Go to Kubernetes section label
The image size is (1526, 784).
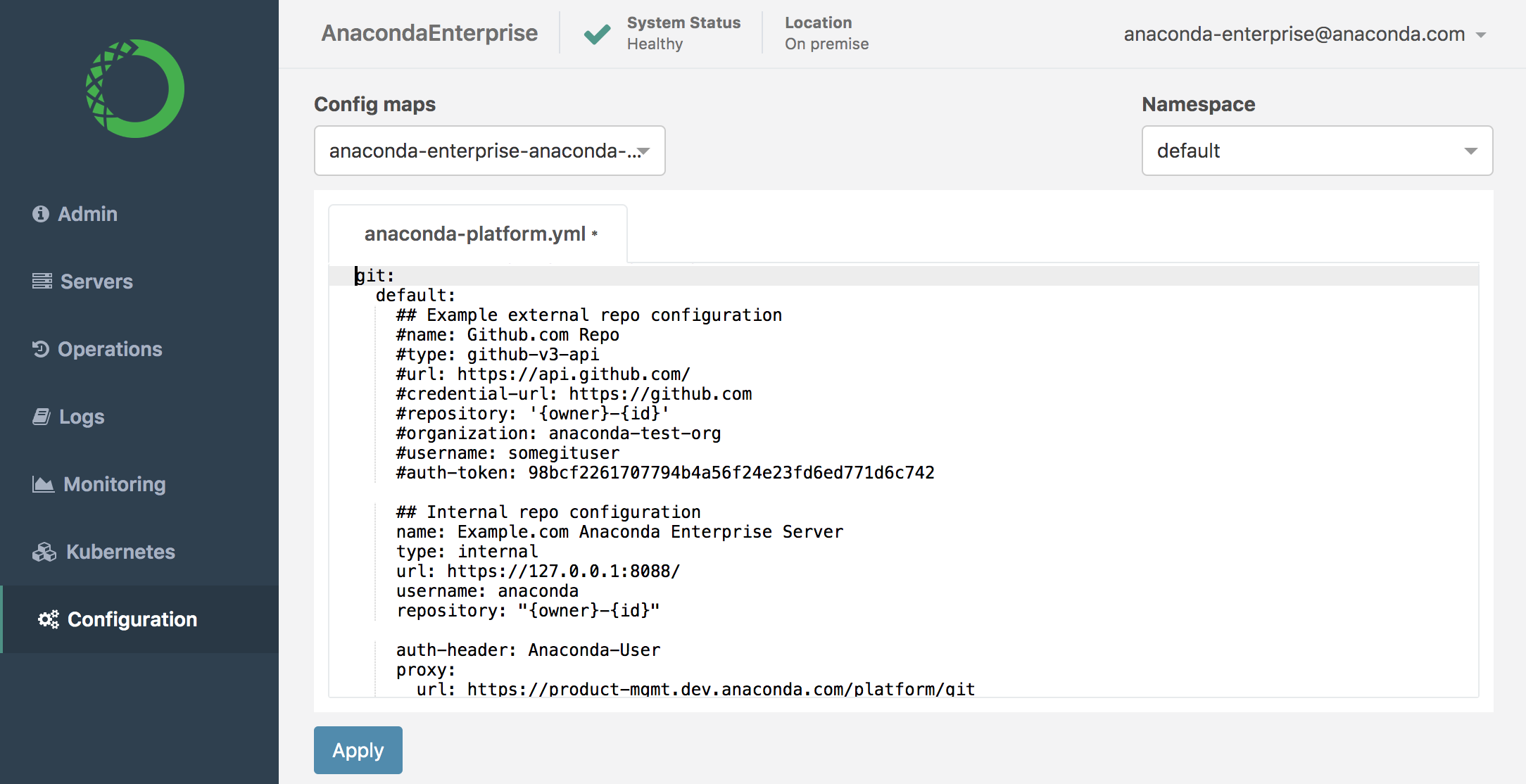pos(120,552)
